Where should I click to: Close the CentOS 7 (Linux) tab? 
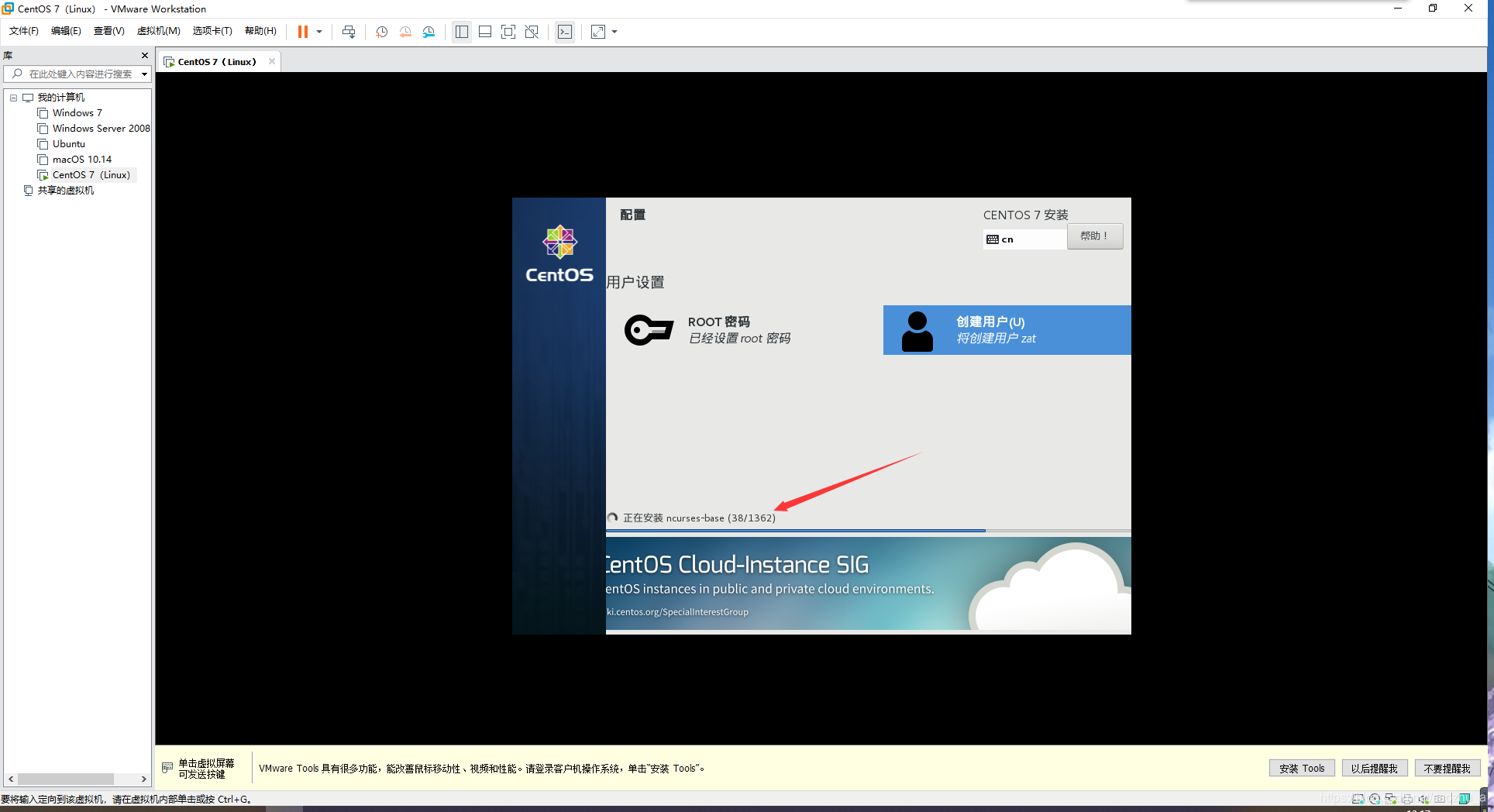pyautogui.click(x=272, y=62)
